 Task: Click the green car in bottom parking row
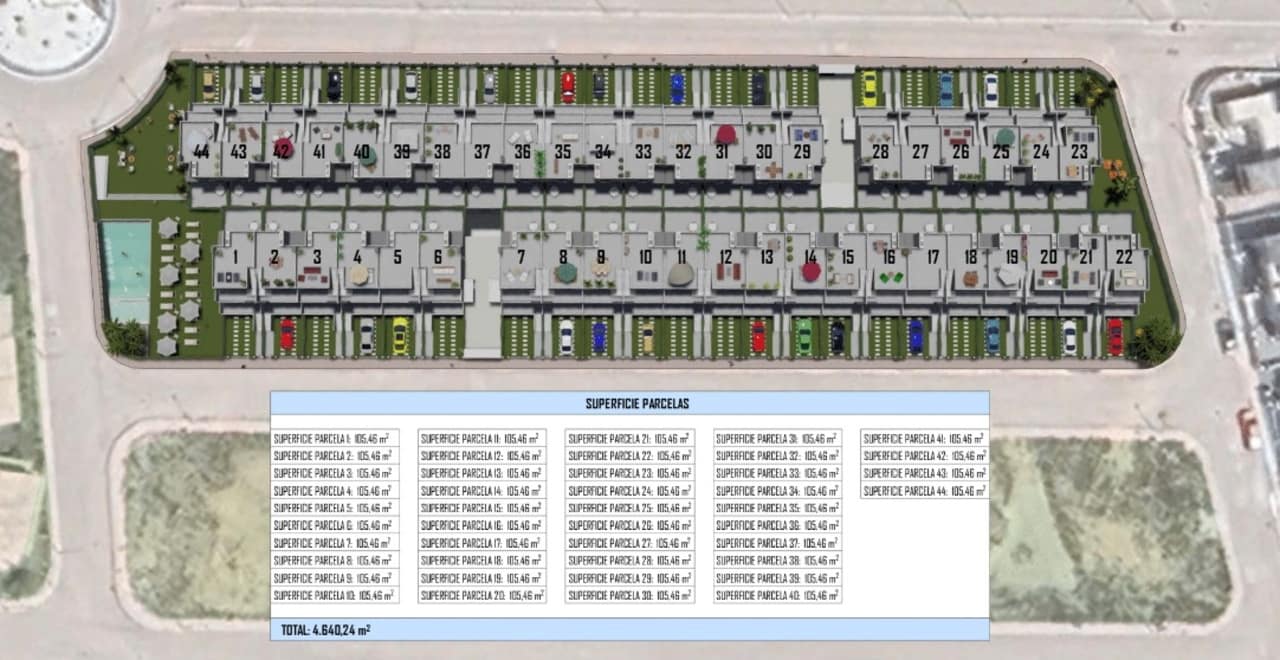click(x=803, y=336)
